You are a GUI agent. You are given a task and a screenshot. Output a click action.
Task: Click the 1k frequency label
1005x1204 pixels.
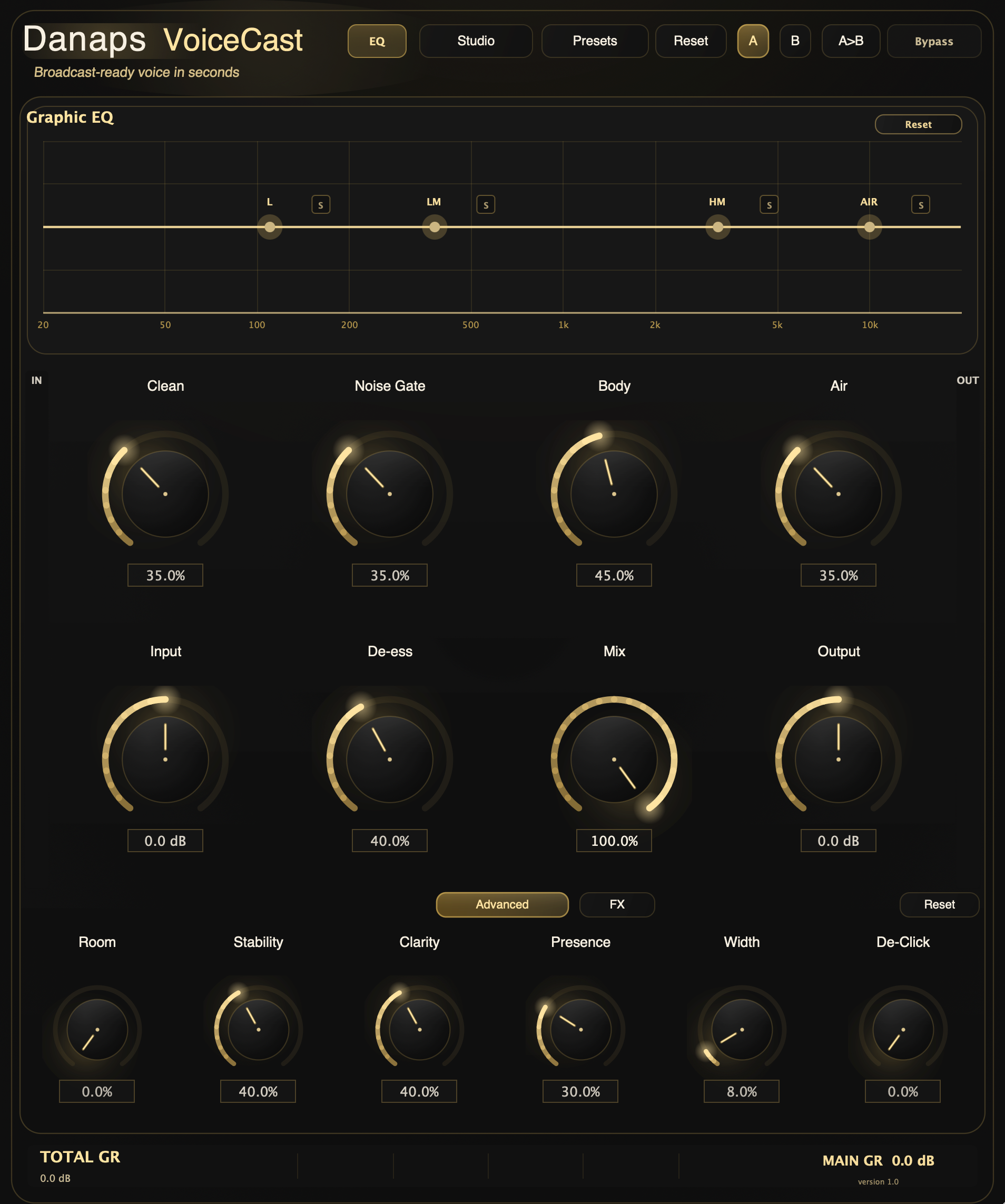563,325
